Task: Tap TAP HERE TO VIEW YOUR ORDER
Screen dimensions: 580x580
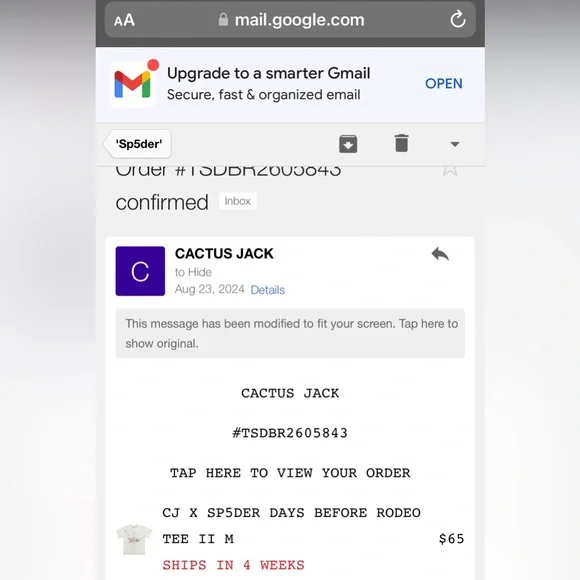Action: [290, 473]
